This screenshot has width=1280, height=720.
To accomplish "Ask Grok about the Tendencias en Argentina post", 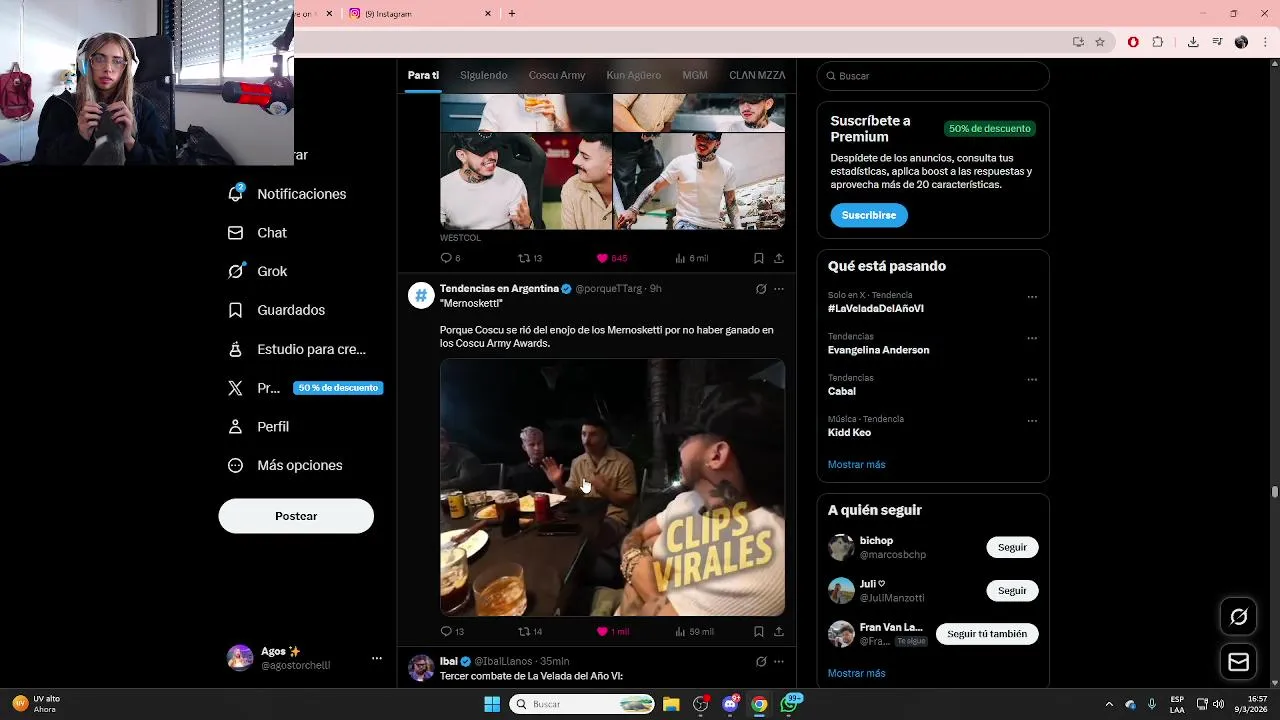I will point(761,289).
